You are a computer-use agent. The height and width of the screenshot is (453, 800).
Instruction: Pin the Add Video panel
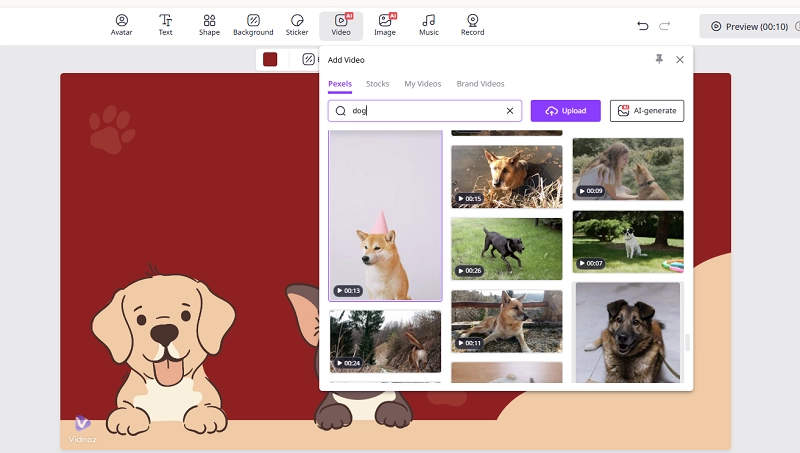[x=659, y=59]
